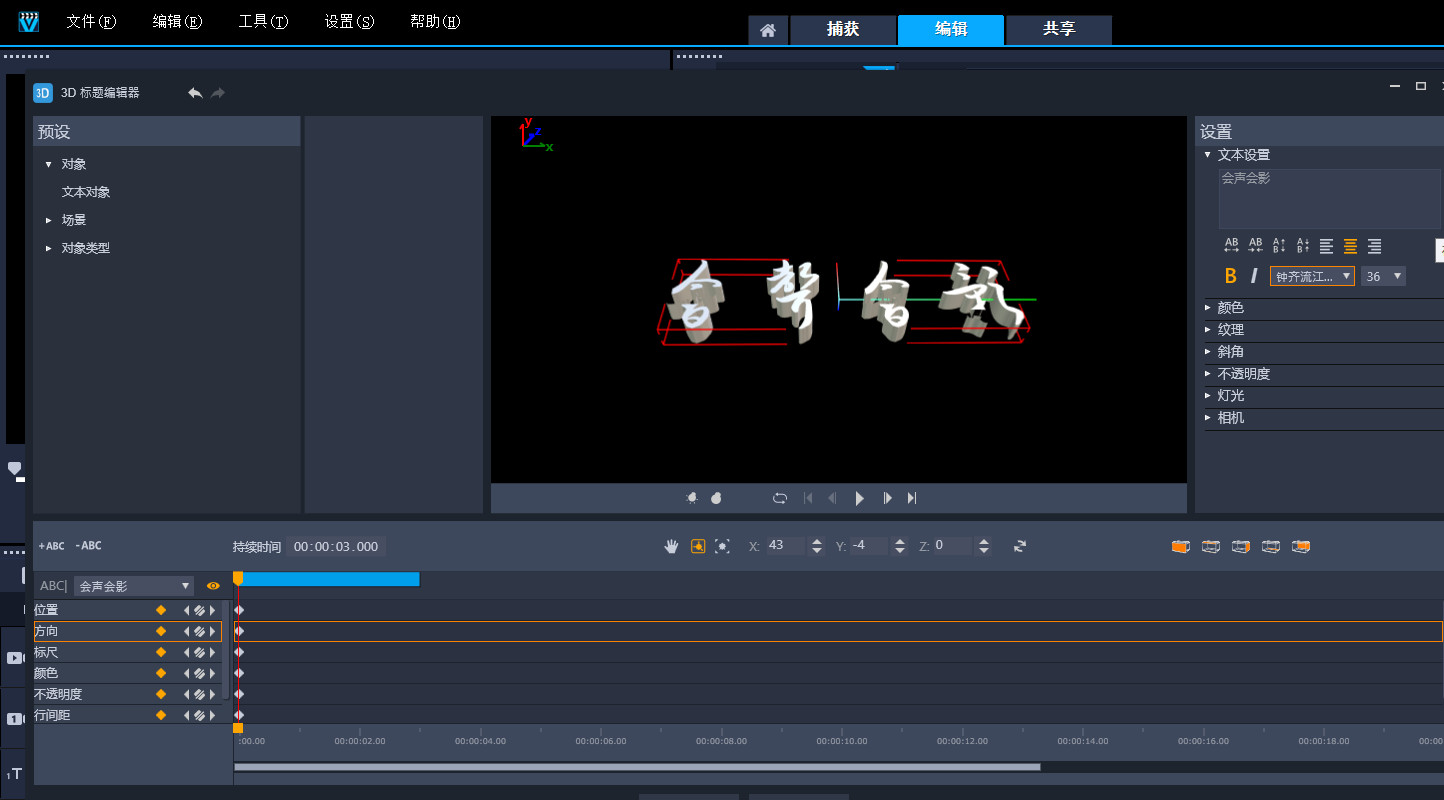Toggle Bold text style

(1231, 276)
